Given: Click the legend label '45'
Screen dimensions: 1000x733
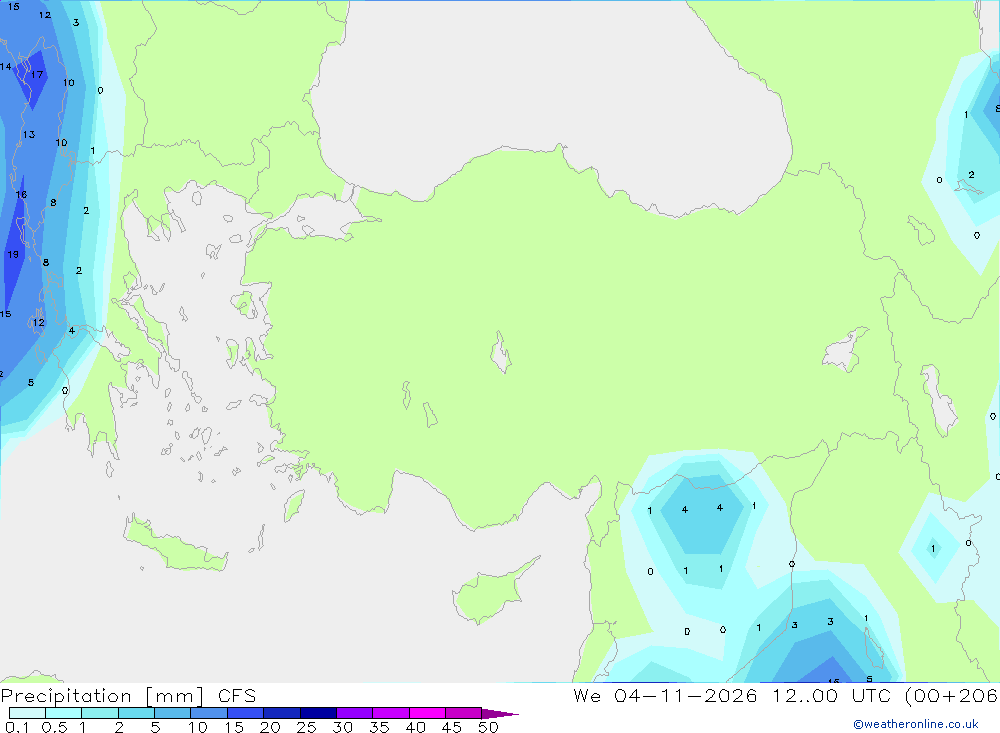Looking at the screenshot, I should [x=452, y=727].
